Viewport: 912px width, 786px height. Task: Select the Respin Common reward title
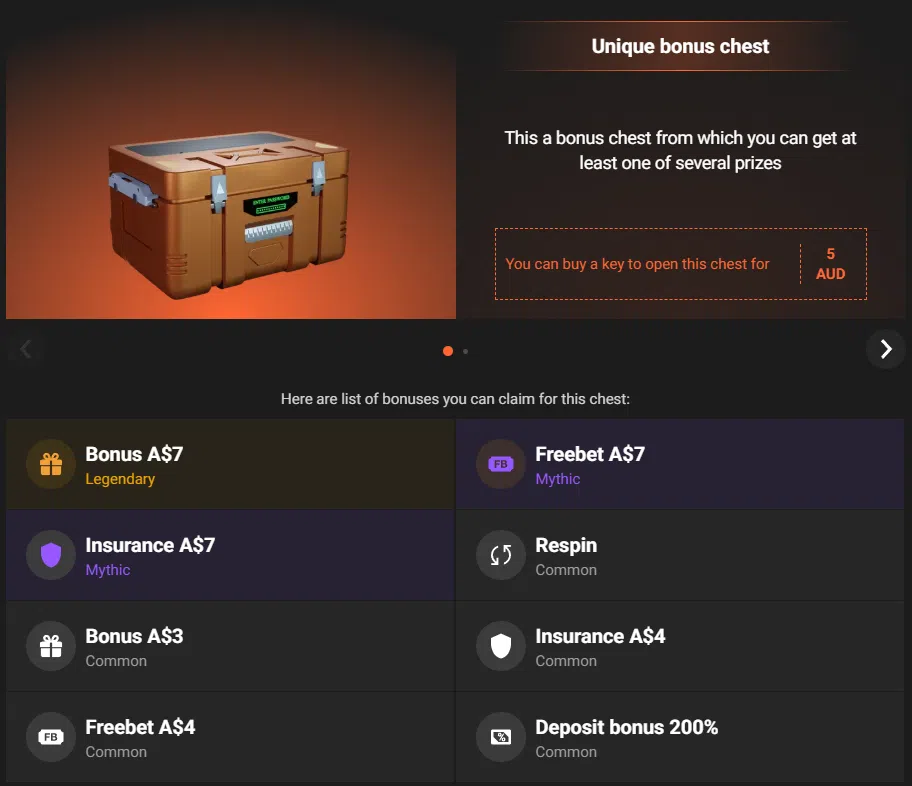point(566,545)
